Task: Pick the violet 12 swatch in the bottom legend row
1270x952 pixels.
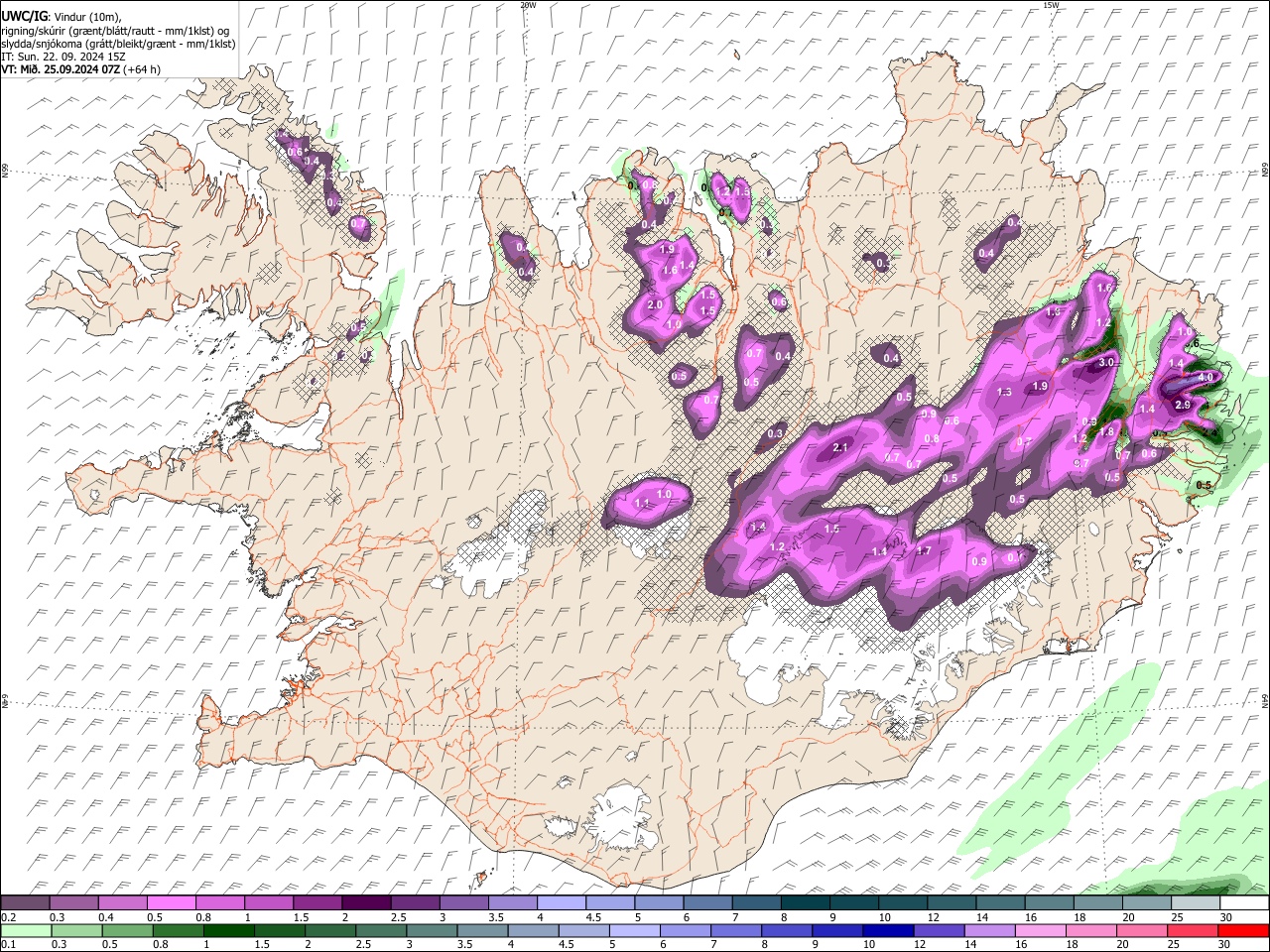Action: tap(940, 930)
